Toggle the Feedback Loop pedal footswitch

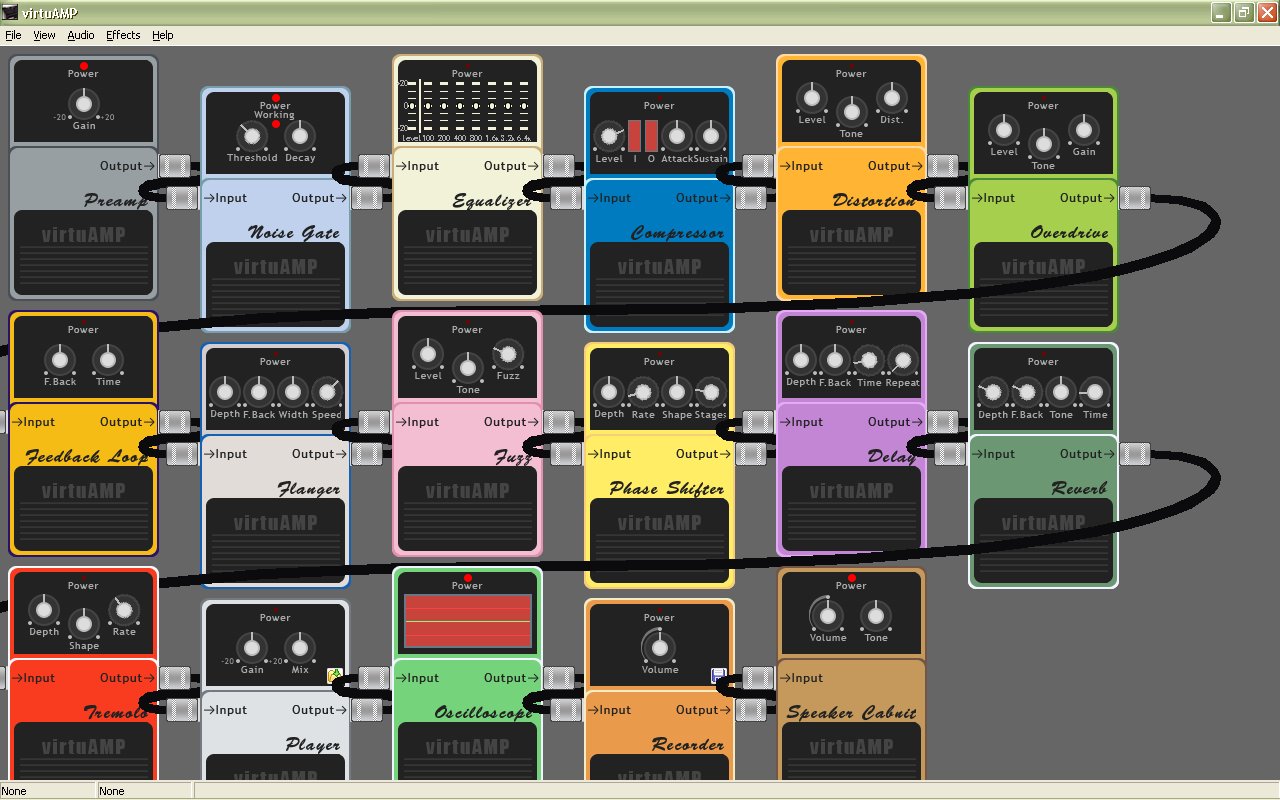click(83, 507)
